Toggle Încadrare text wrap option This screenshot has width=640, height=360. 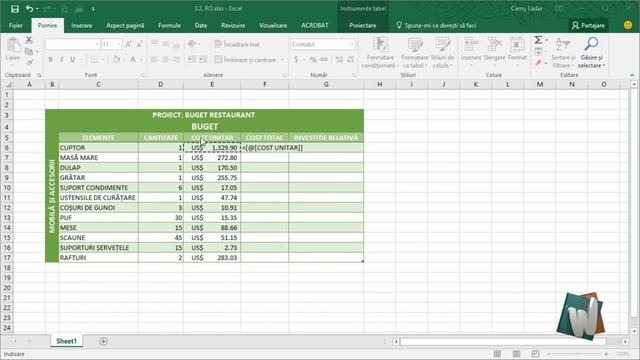coord(237,44)
